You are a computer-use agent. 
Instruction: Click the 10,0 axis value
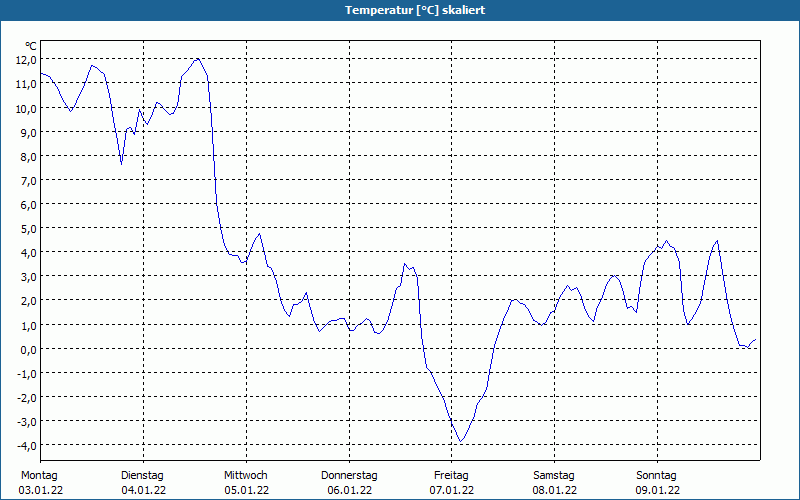pyautogui.click(x=26, y=109)
